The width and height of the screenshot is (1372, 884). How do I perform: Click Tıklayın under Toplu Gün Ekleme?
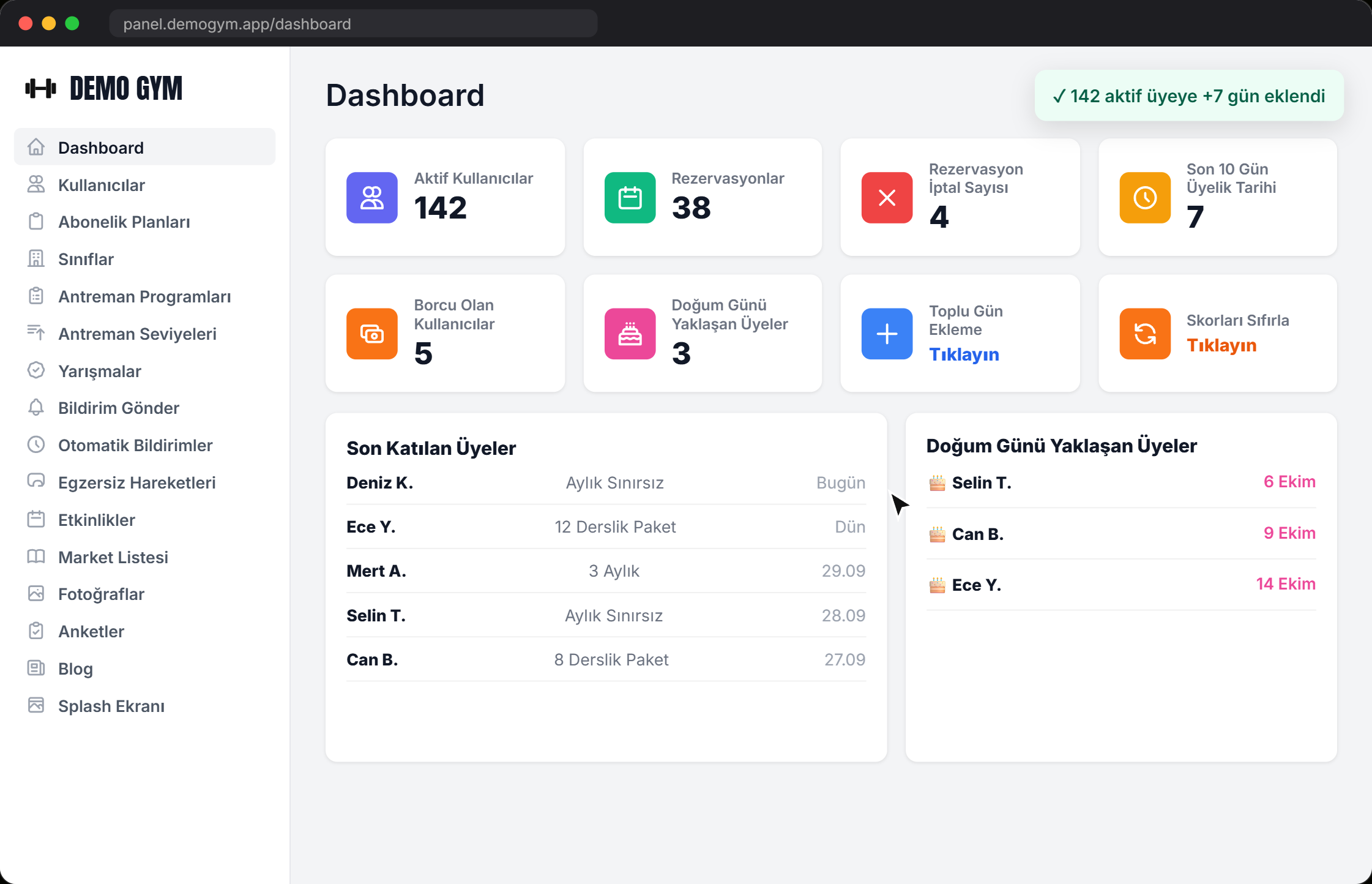click(x=964, y=354)
